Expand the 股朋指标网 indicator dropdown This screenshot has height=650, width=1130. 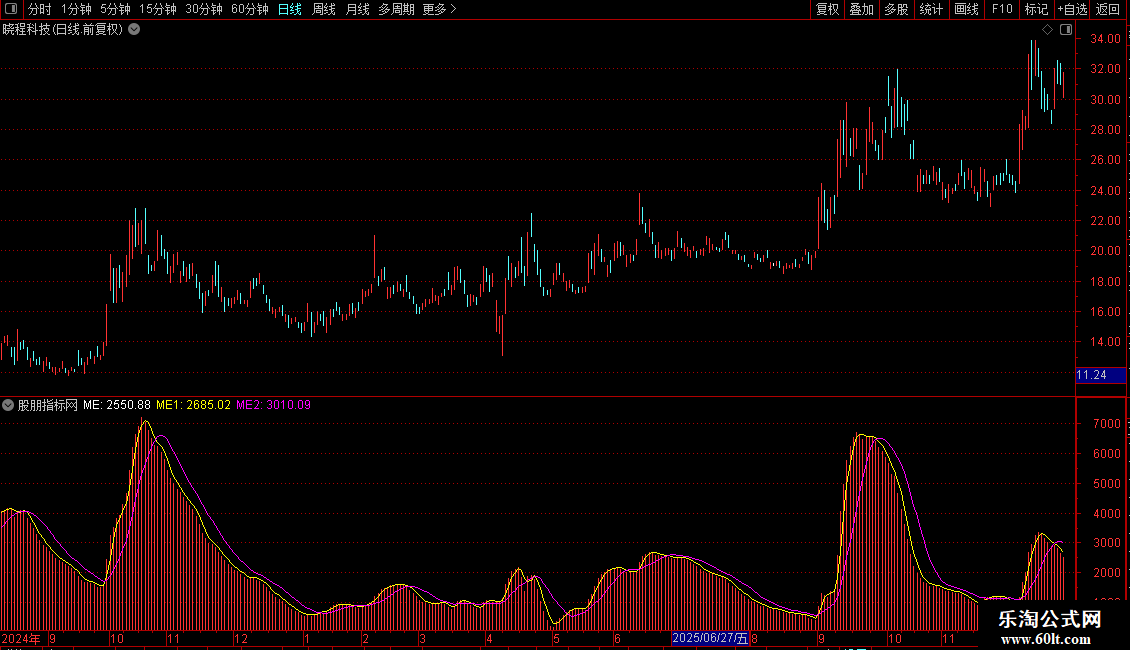(8, 405)
